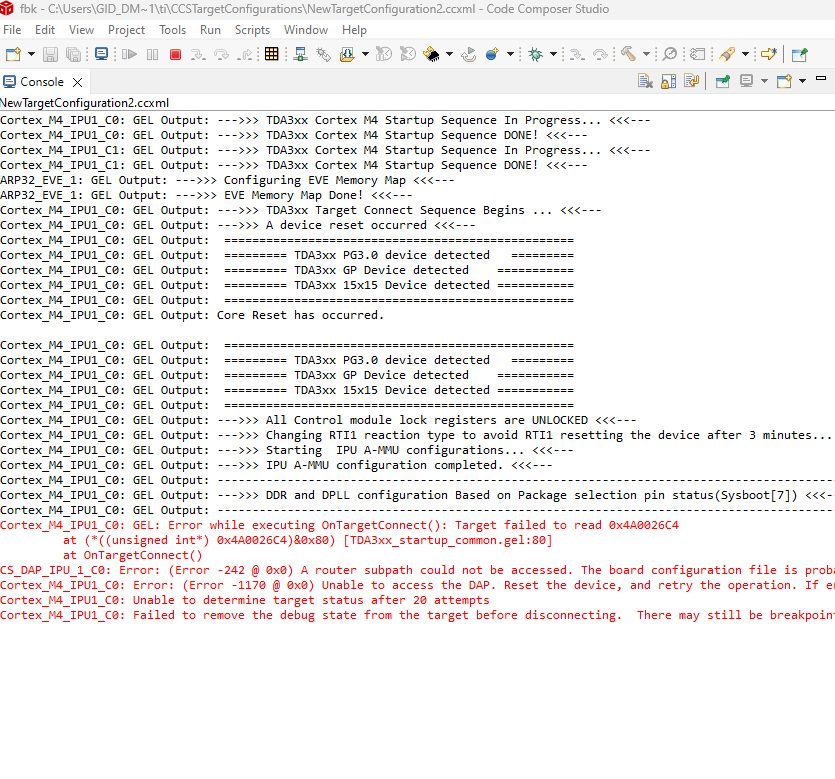The height and width of the screenshot is (779, 835).
Task: Click the yellow arrow with asterisk icon
Action: click(x=769, y=54)
